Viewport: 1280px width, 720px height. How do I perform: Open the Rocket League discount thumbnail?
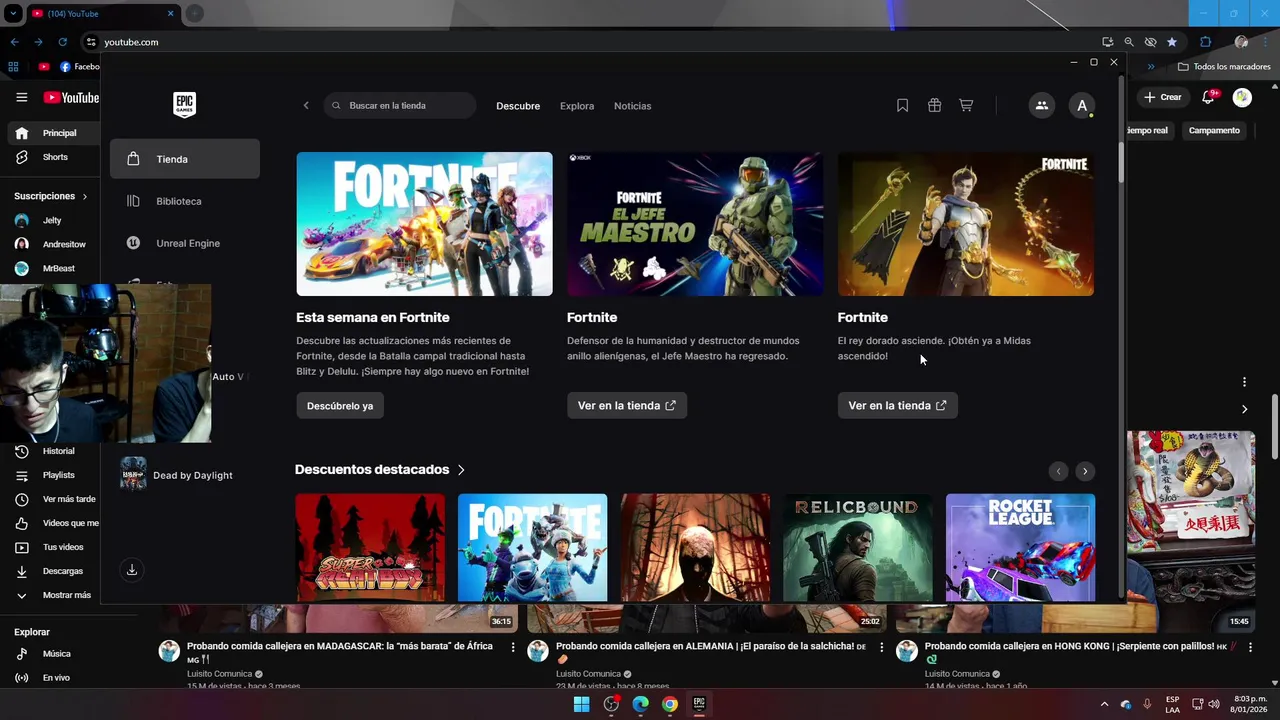click(x=1020, y=548)
